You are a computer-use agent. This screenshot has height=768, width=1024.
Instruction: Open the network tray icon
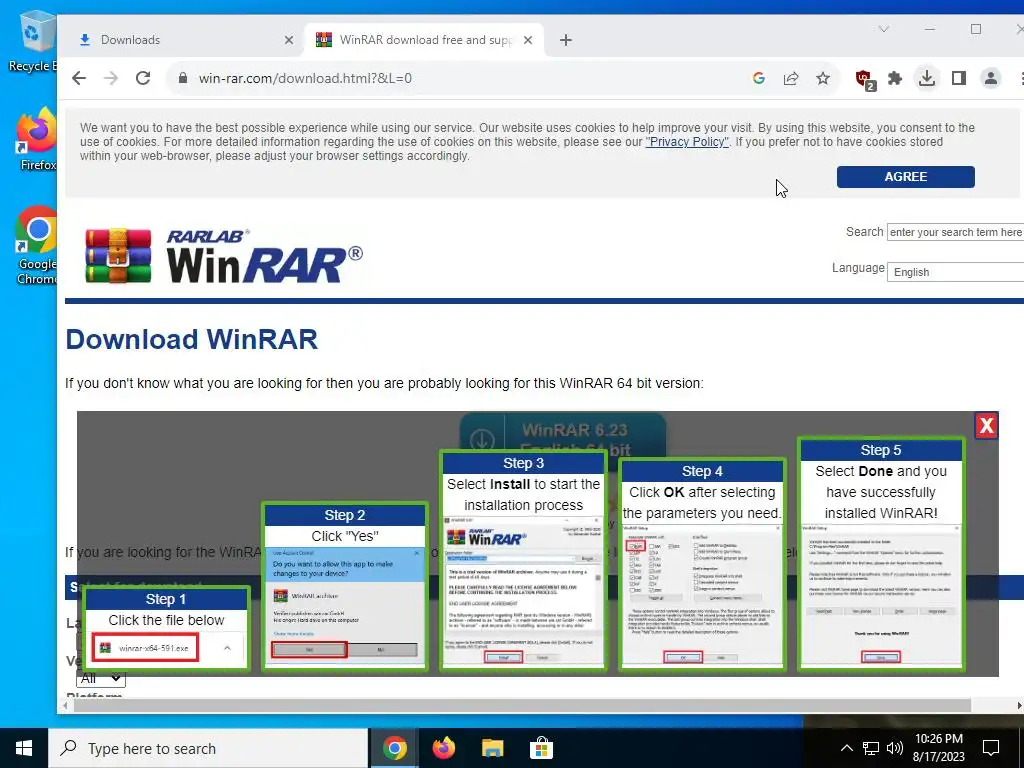[871, 748]
